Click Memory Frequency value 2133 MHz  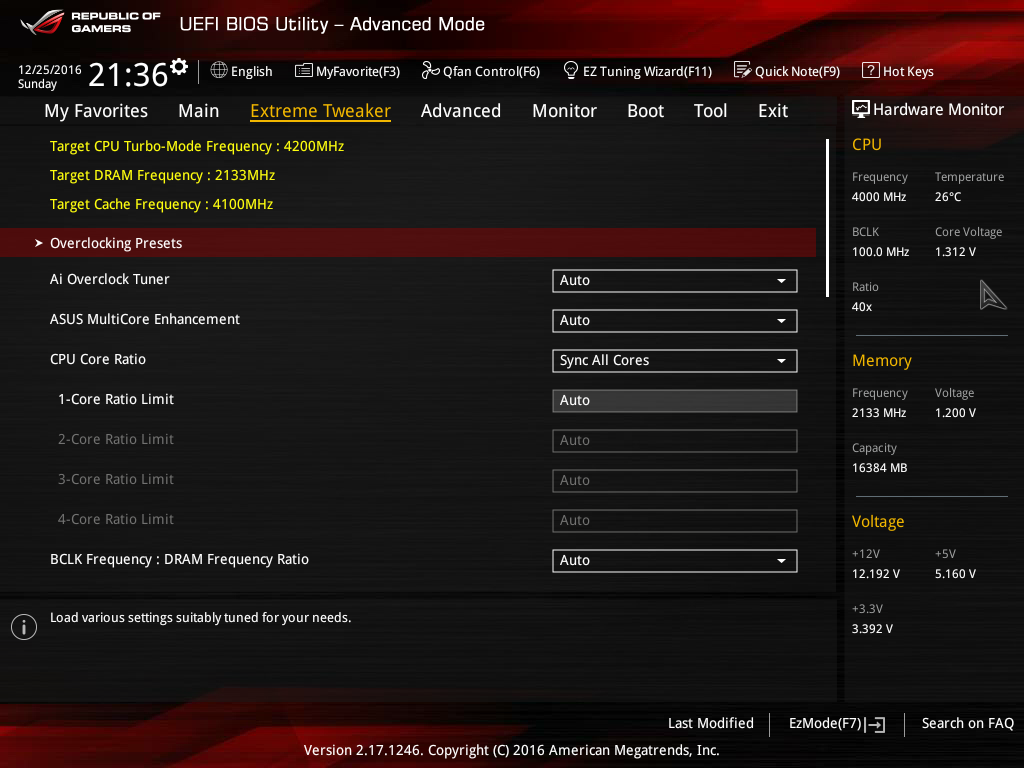[x=879, y=413]
